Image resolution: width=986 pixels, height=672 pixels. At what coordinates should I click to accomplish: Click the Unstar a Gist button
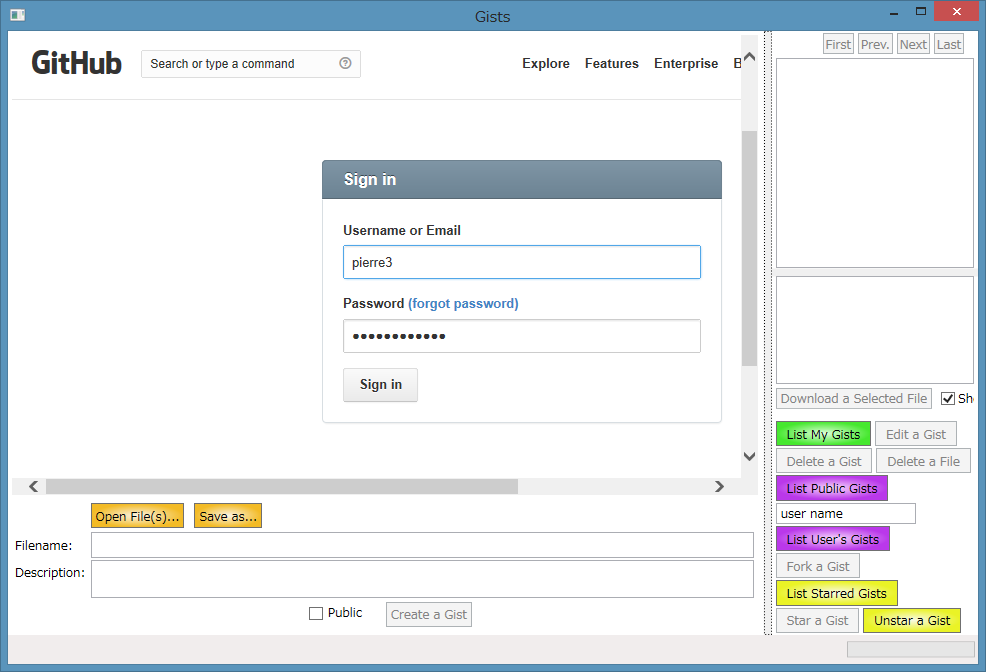(912, 620)
